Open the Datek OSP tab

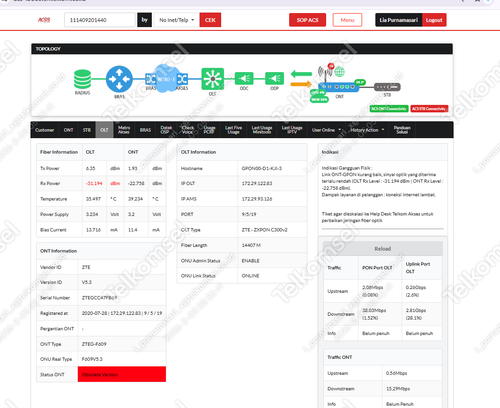pos(166,130)
